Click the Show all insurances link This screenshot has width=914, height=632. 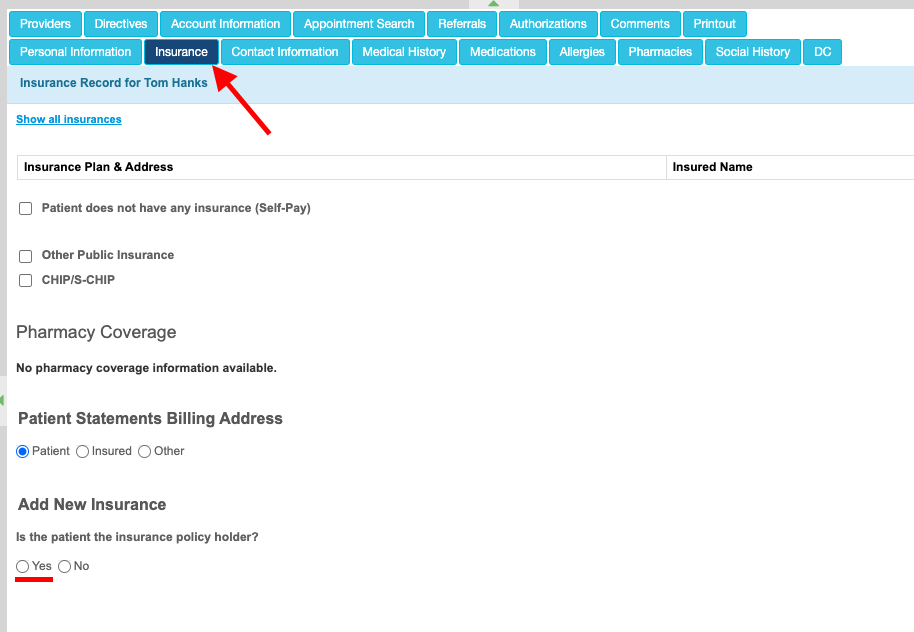click(x=69, y=119)
